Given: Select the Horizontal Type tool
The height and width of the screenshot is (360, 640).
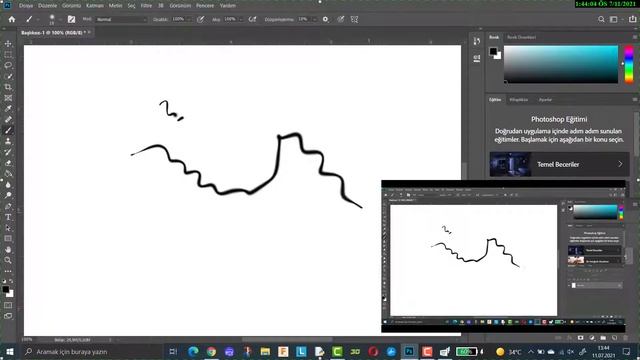Looking at the screenshot, I should pos(8,217).
